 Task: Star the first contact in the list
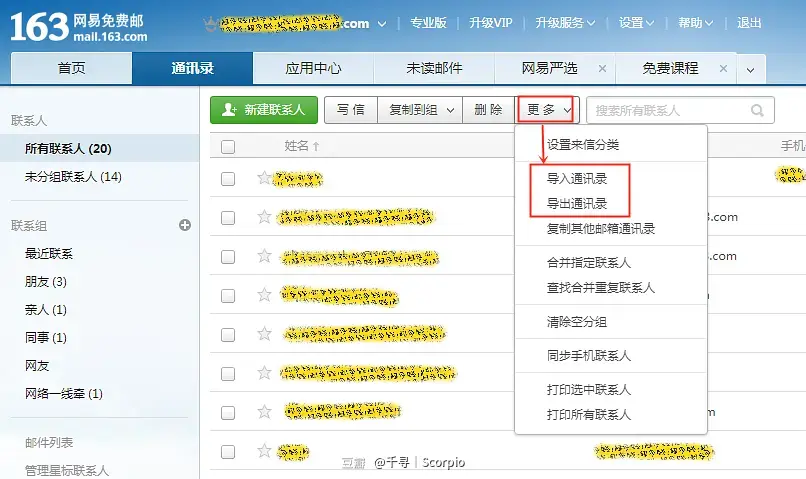tap(264, 178)
